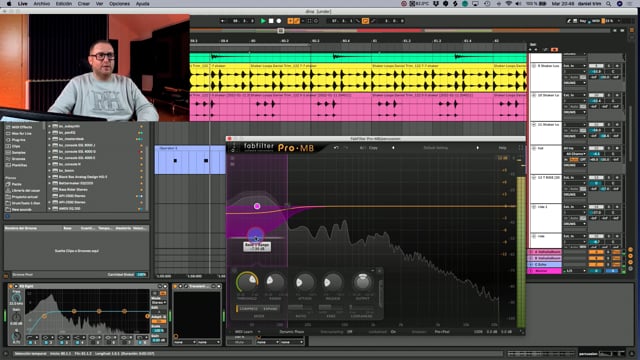Viewport: 640px width, 360px height.
Task: Adjust the Pro-MB Threshold knob
Action: [247, 282]
